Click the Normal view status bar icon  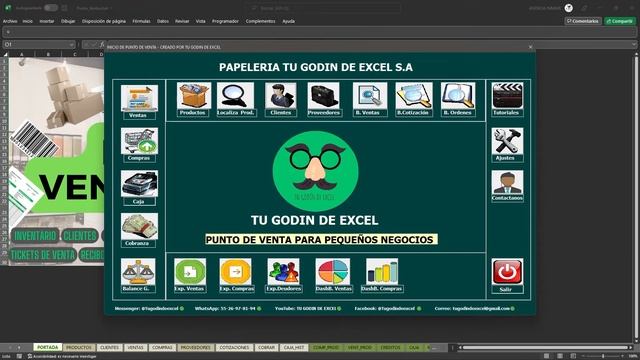tap(546, 356)
